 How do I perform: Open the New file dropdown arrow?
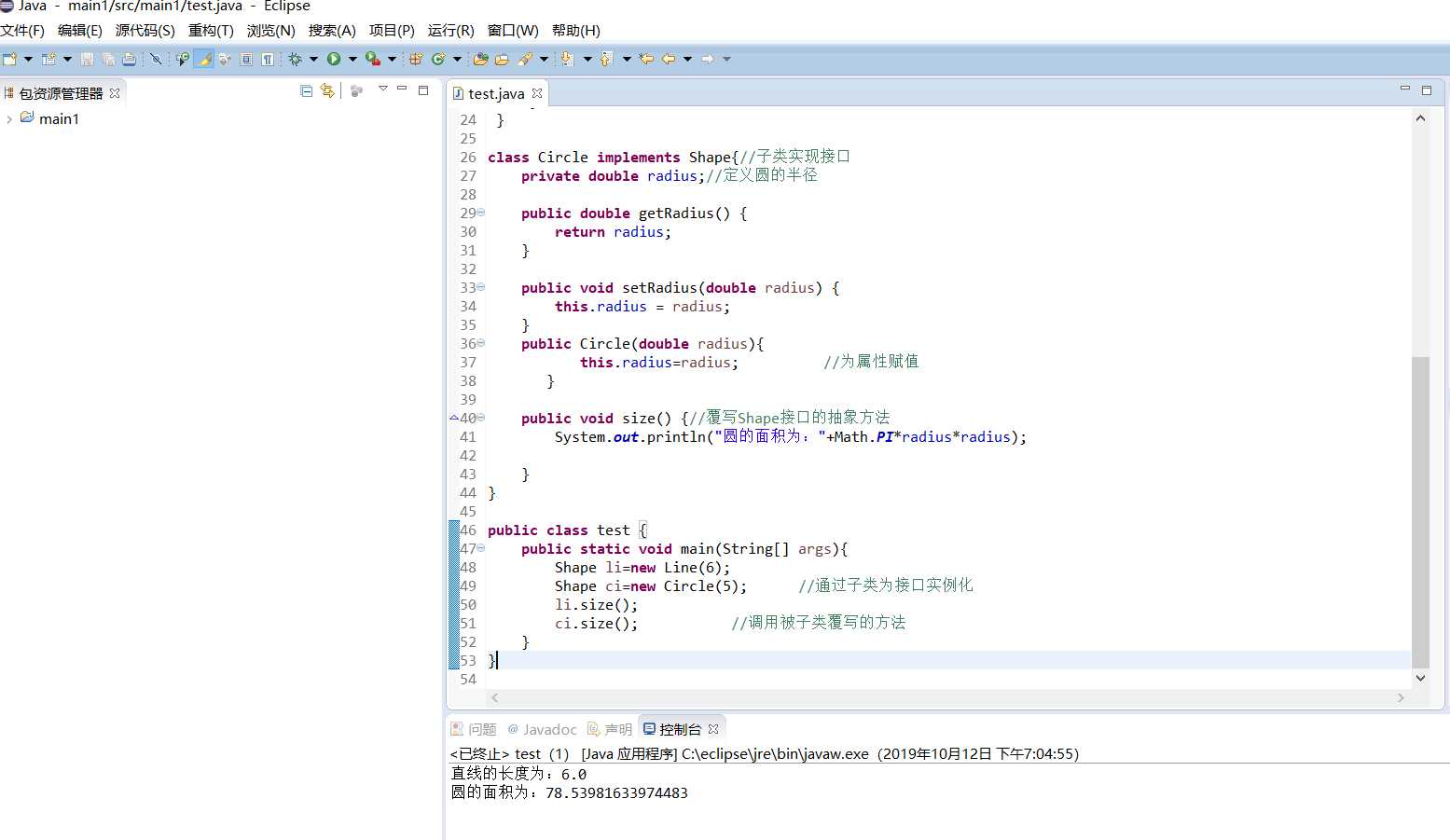pyautogui.click(x=28, y=59)
